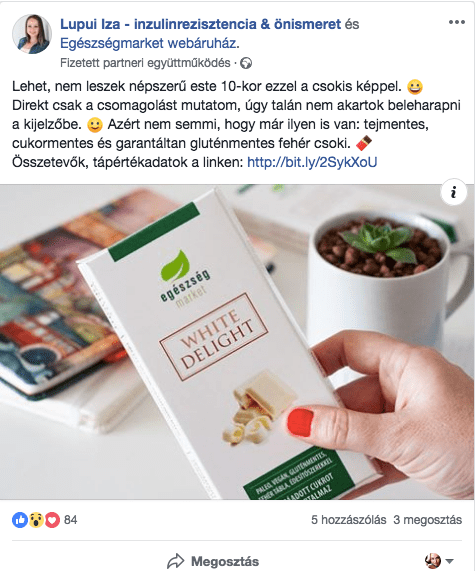The image size is (475, 571).
Task: Open the bit.ly/2SykXoU link
Action: pyautogui.click(x=312, y=162)
